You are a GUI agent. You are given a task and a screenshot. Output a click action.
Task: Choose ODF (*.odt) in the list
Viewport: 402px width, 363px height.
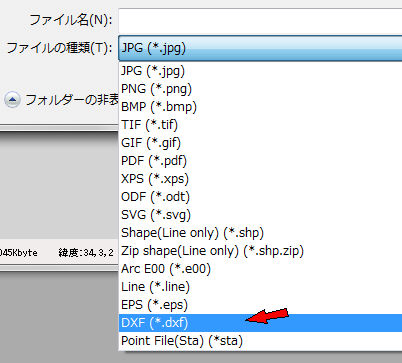[x=260, y=197]
